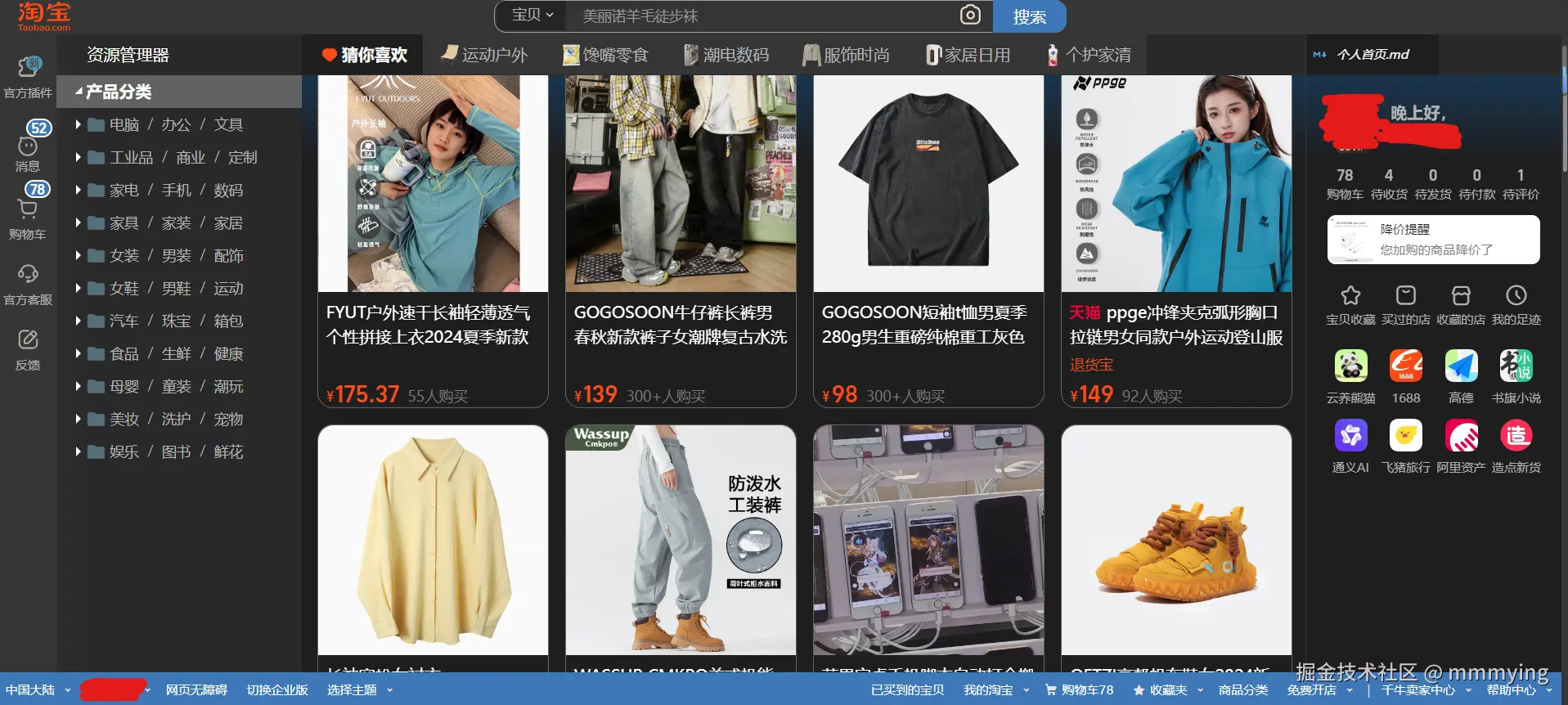Screen dimensions: 1568x705
Task: Open the 中国大陆 region dropdown
Action: pos(38,690)
